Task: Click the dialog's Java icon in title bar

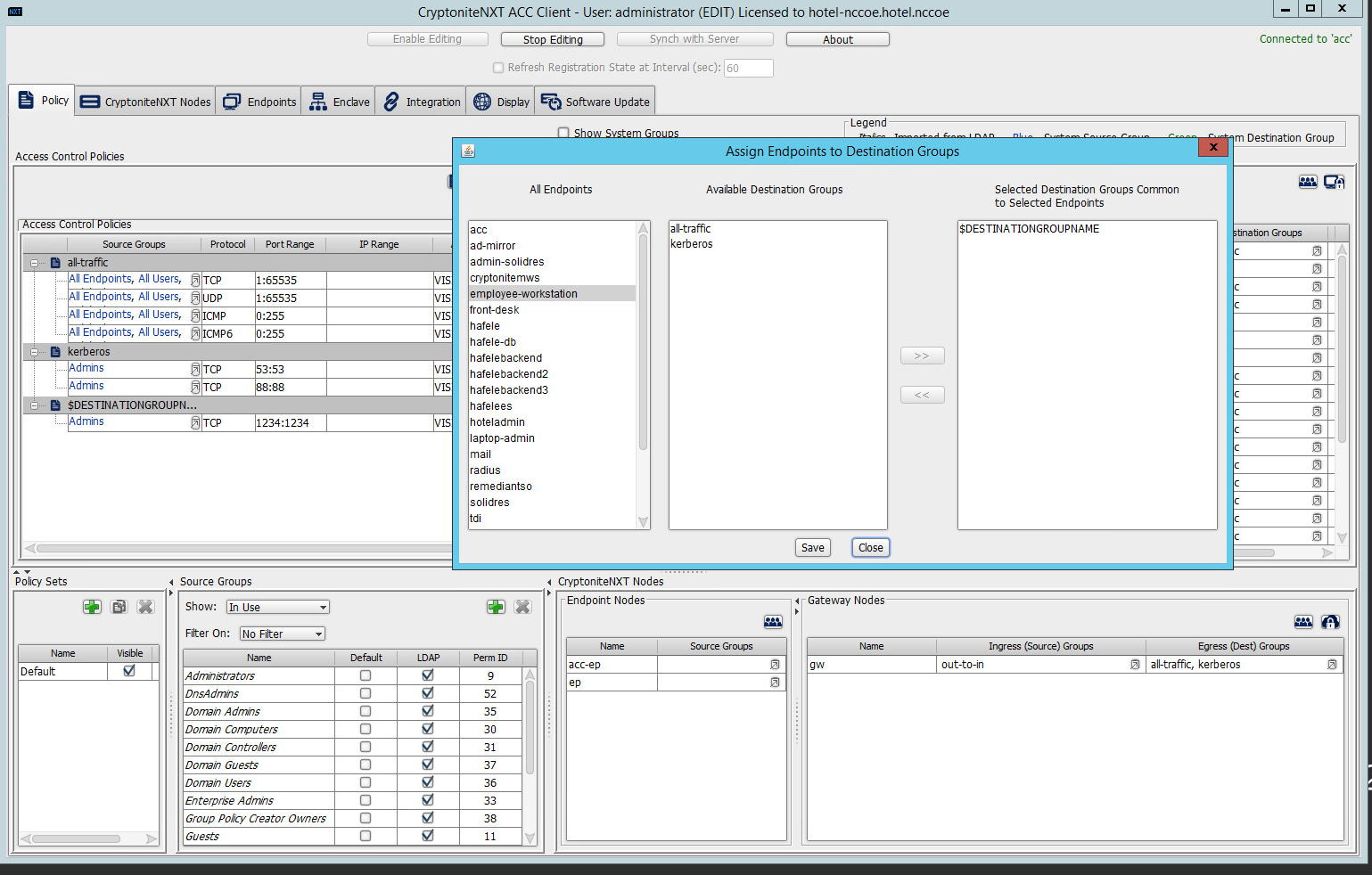Action: click(x=468, y=151)
